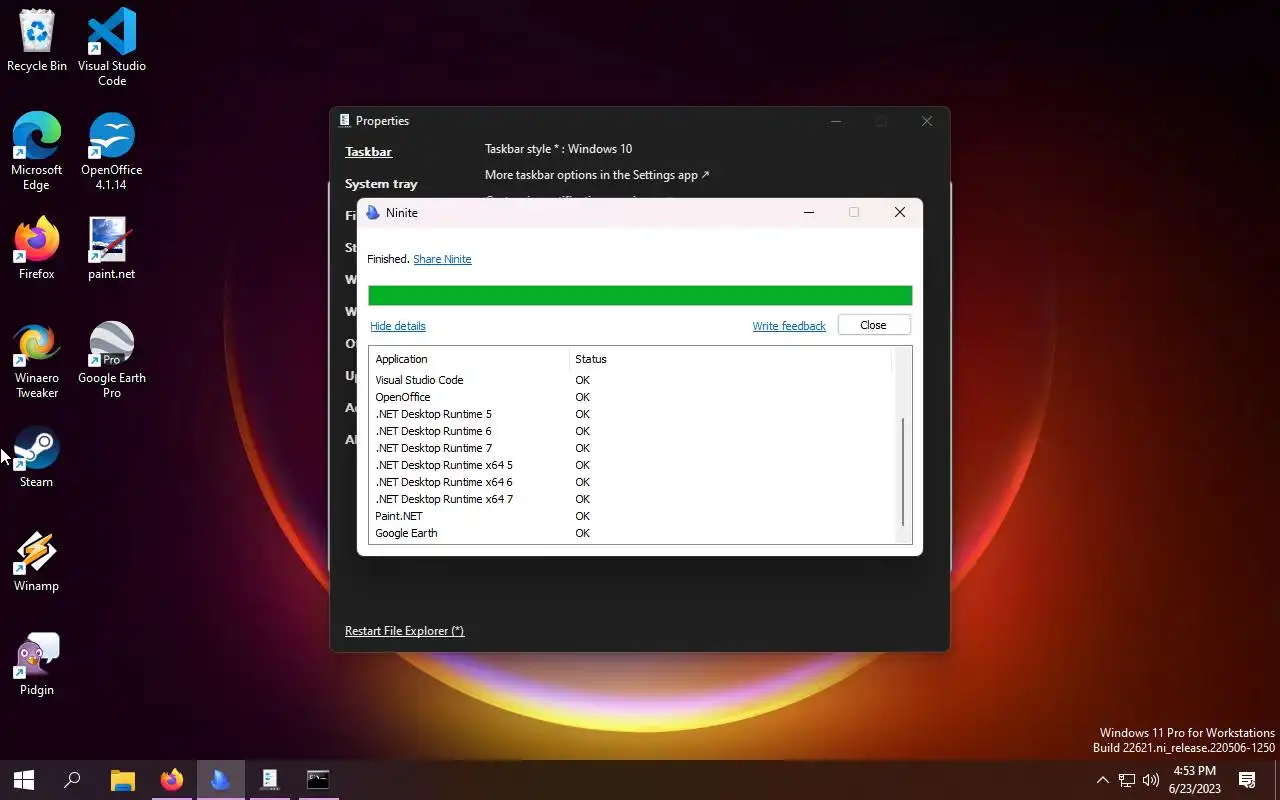Launch Visual Studio Code from desktop
This screenshot has height=800, width=1280.
tap(112, 47)
